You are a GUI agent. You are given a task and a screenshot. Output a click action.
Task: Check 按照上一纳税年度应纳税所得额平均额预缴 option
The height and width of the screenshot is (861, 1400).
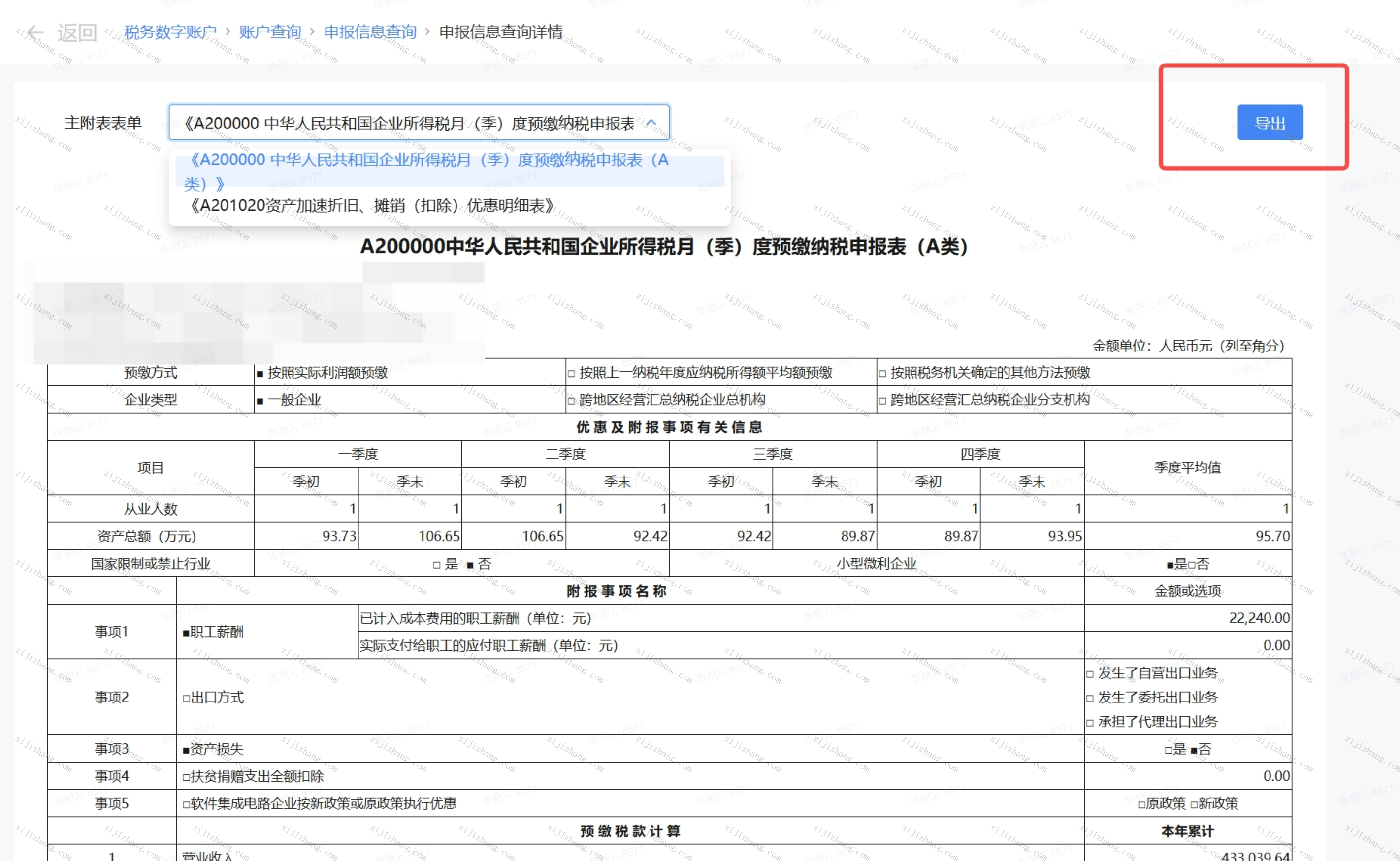571,374
